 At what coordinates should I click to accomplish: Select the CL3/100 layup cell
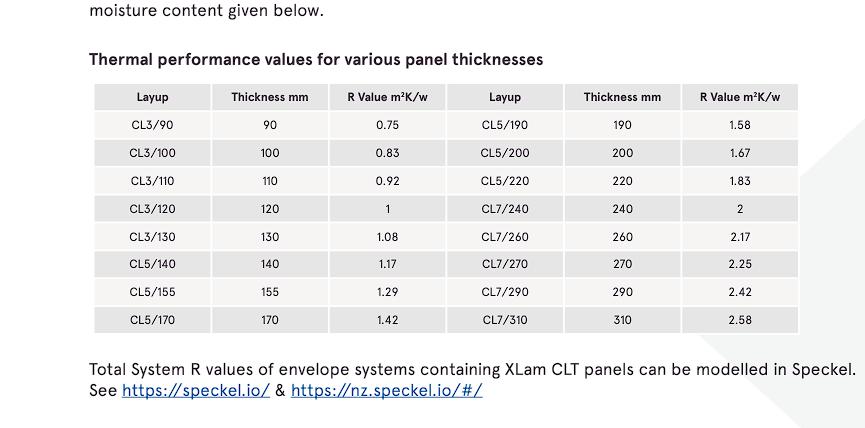click(152, 153)
